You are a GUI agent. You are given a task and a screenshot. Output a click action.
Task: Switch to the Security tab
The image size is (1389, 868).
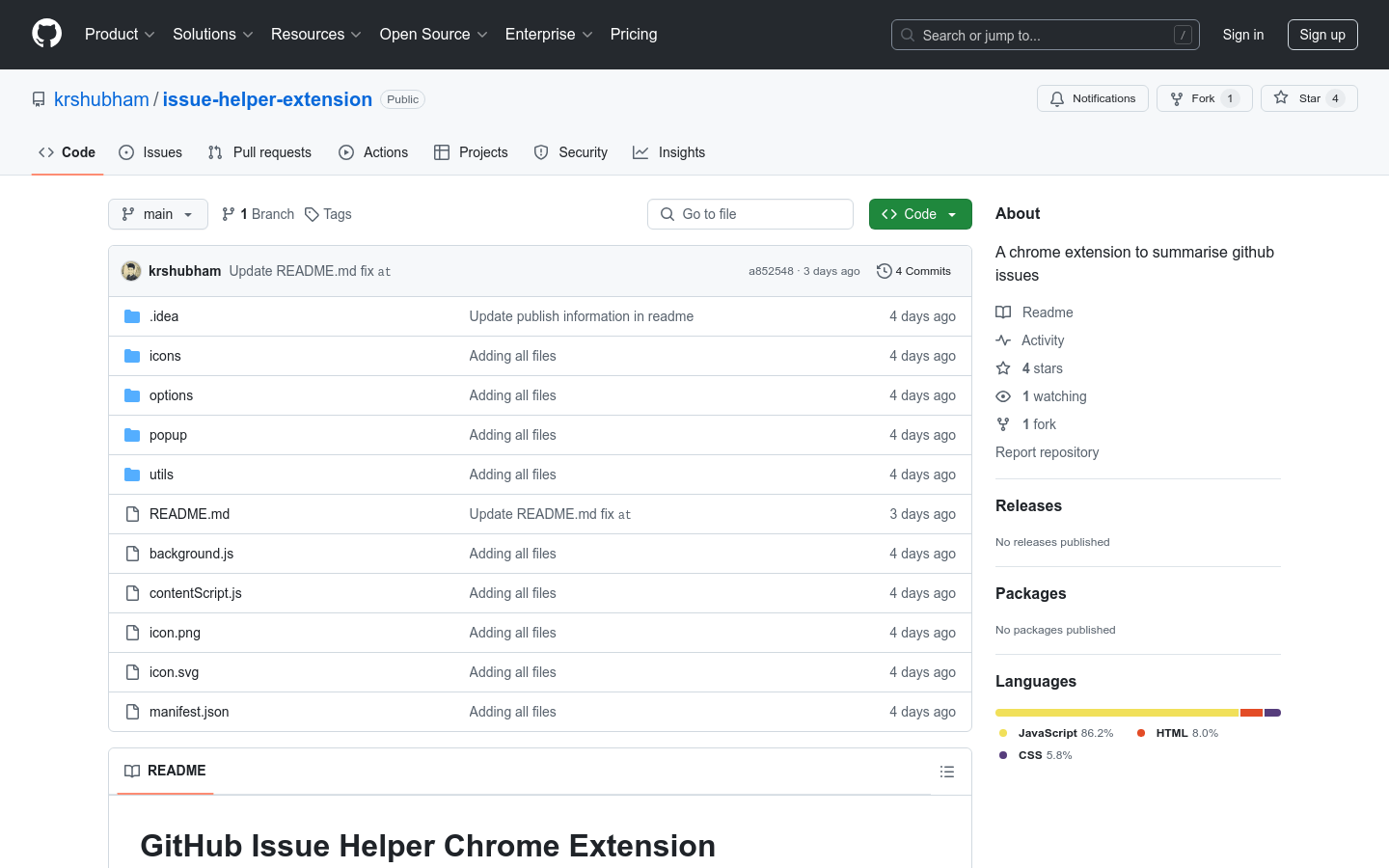(x=571, y=152)
